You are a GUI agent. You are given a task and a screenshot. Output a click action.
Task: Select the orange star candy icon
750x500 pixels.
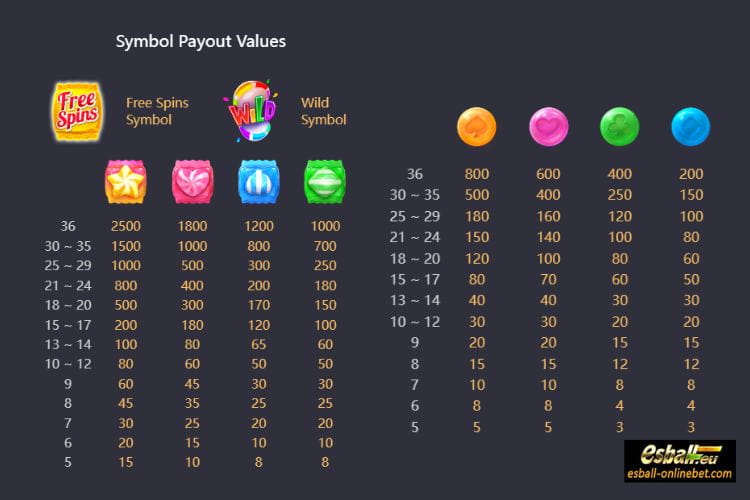pyautogui.click(x=125, y=182)
